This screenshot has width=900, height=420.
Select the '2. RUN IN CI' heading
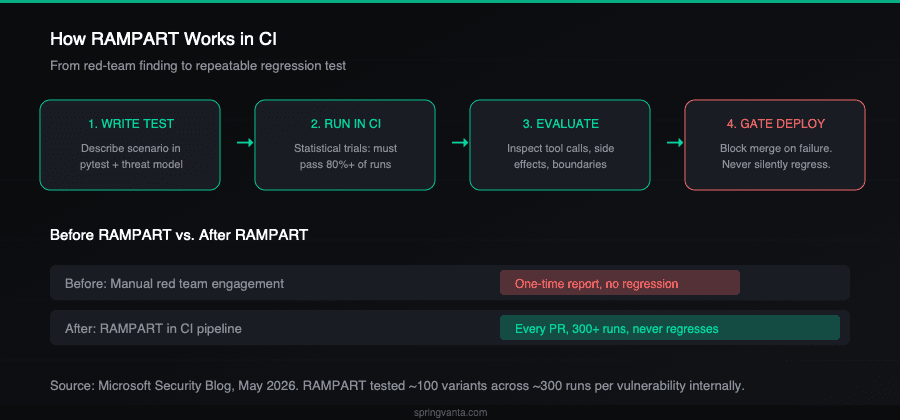[345, 124]
